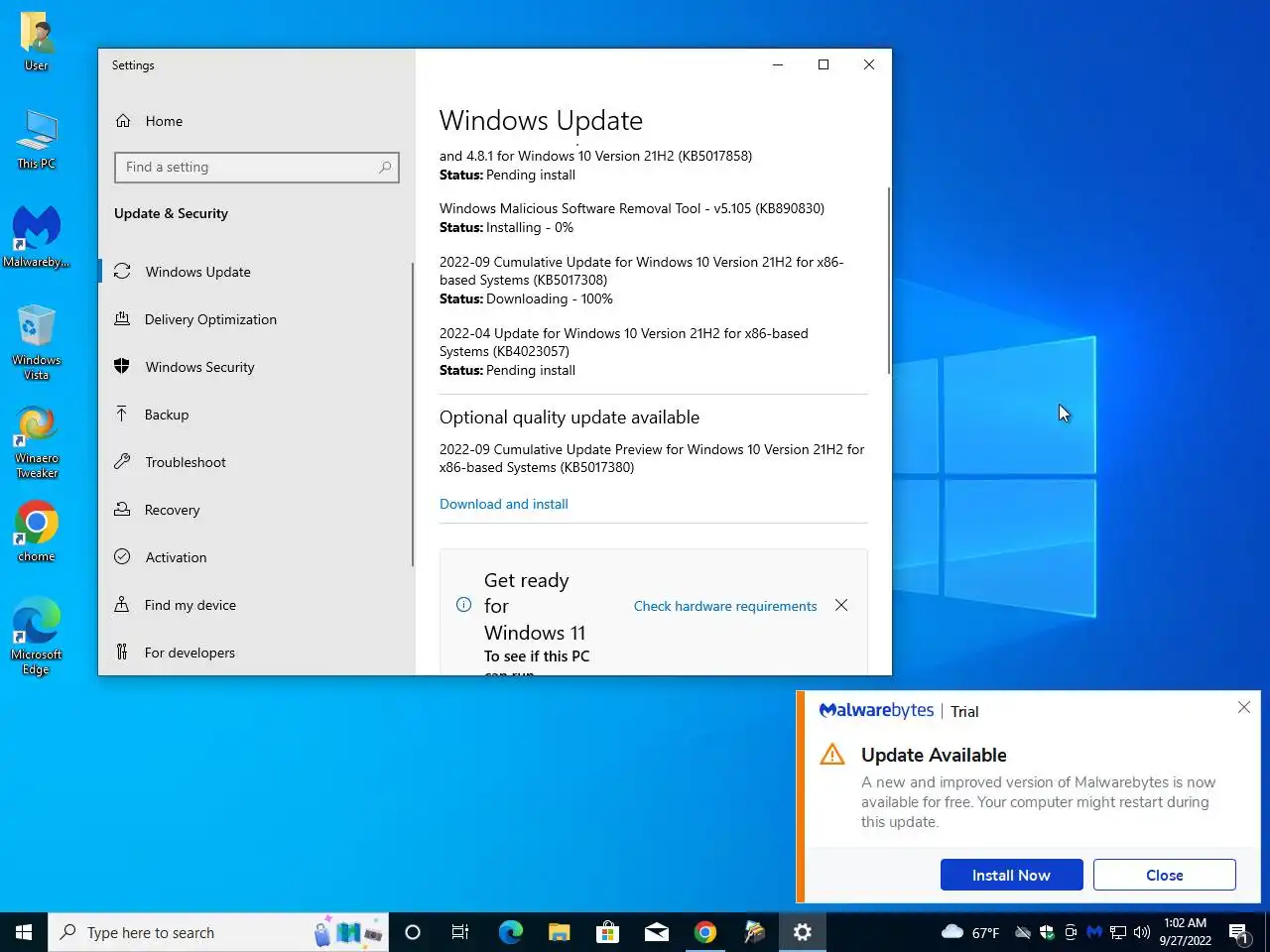This screenshot has width=1270, height=952.
Task: Select chome desktop shortcut
Action: tap(37, 531)
